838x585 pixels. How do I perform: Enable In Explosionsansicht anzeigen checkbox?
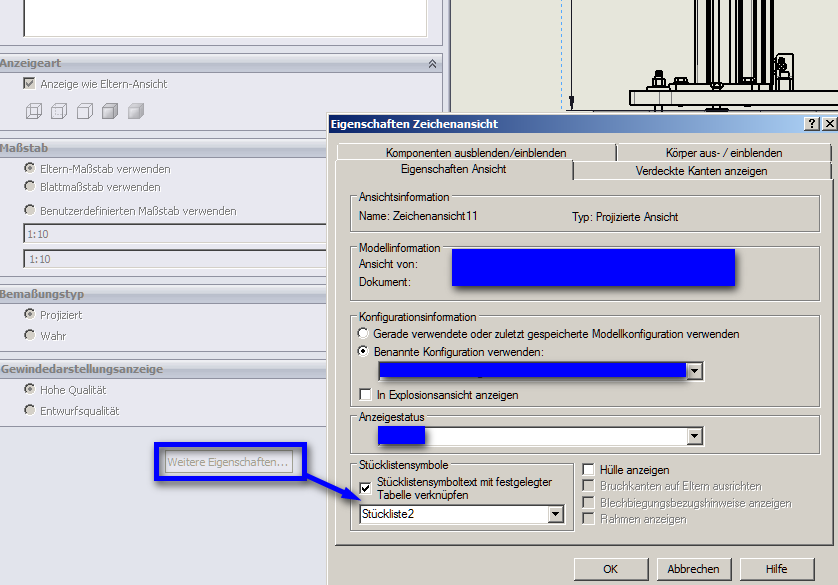366,394
